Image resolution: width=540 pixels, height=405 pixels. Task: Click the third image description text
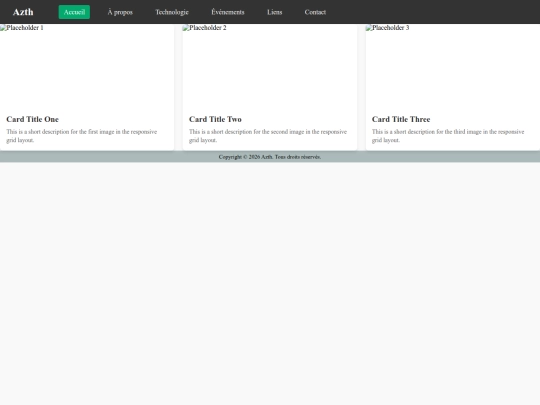tap(448, 136)
